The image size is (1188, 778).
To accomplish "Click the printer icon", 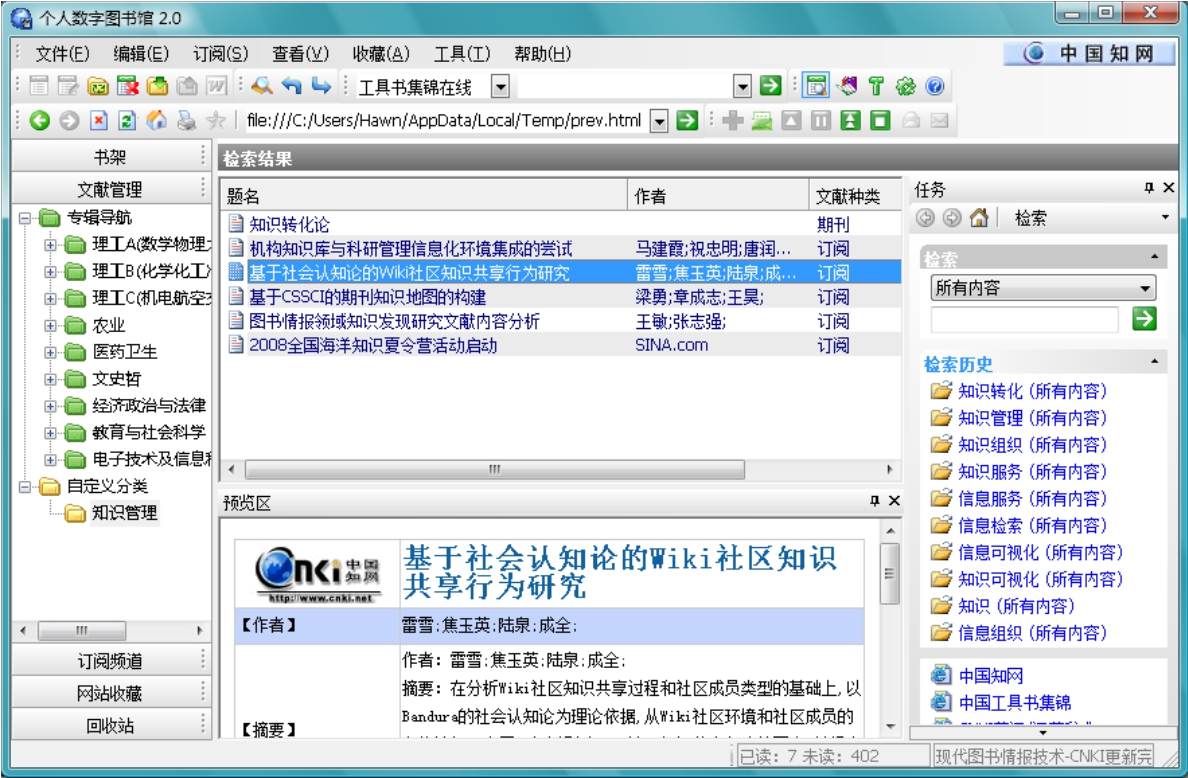I will coord(186,120).
